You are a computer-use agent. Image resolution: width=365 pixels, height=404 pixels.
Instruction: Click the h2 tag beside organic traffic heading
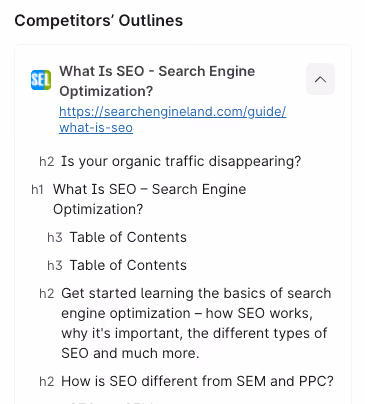[46, 161]
